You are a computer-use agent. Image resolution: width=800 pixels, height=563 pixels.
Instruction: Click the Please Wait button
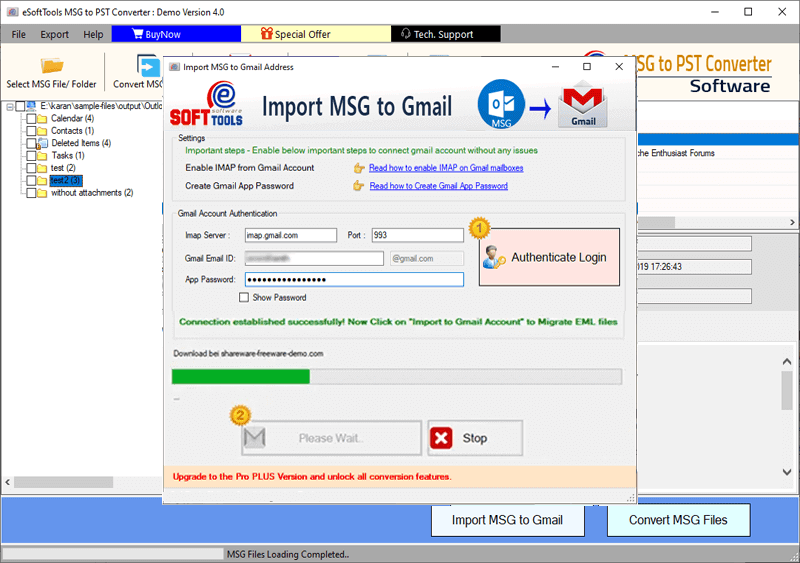[x=331, y=438]
